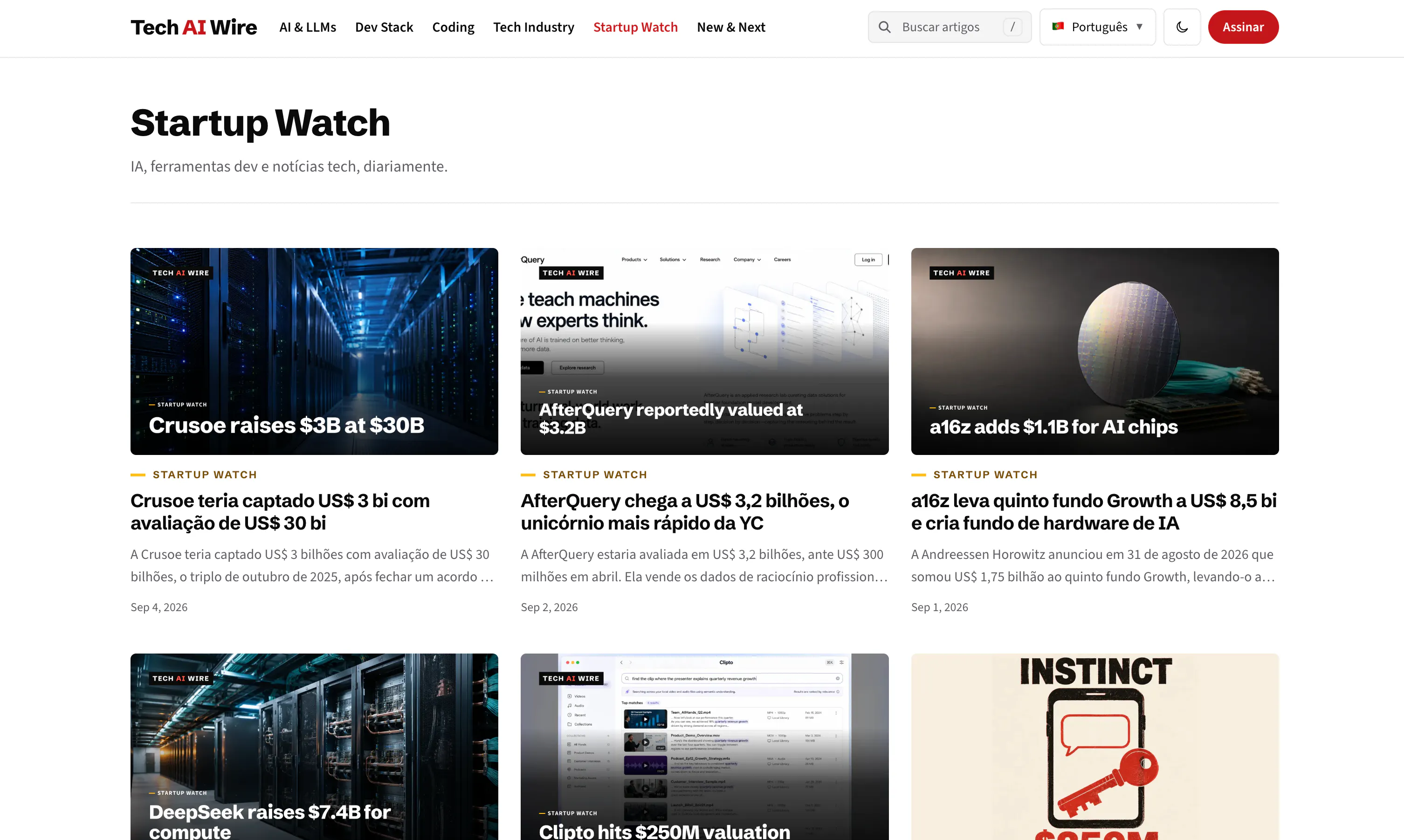The height and width of the screenshot is (840, 1404).
Task: Click the Crusoe article excerpt text
Action: click(313, 565)
